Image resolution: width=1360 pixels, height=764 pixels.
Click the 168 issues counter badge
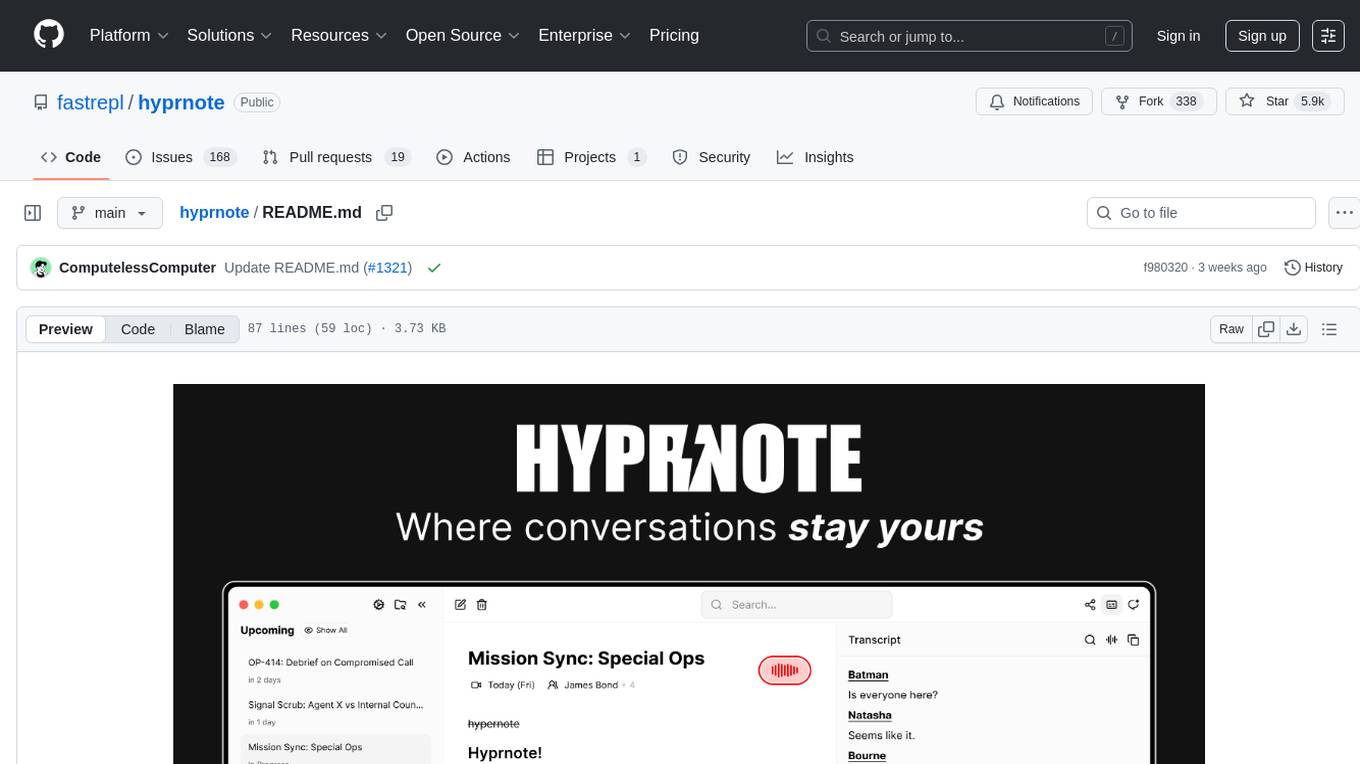[x=219, y=157]
